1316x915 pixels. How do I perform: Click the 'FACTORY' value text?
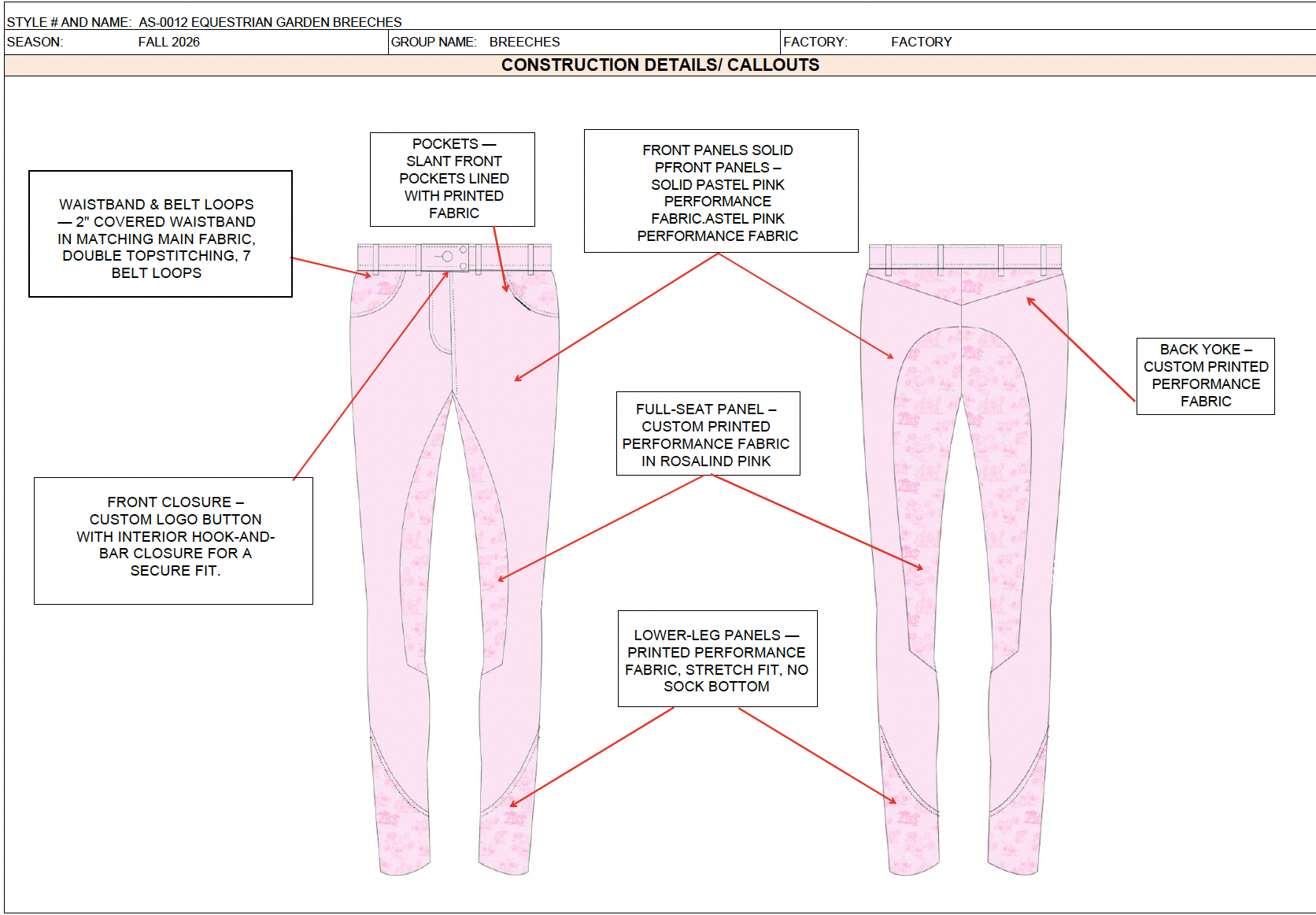(922, 42)
